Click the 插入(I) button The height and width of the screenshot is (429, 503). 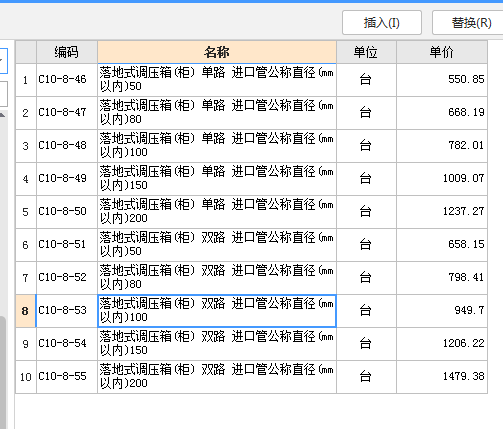point(382,23)
